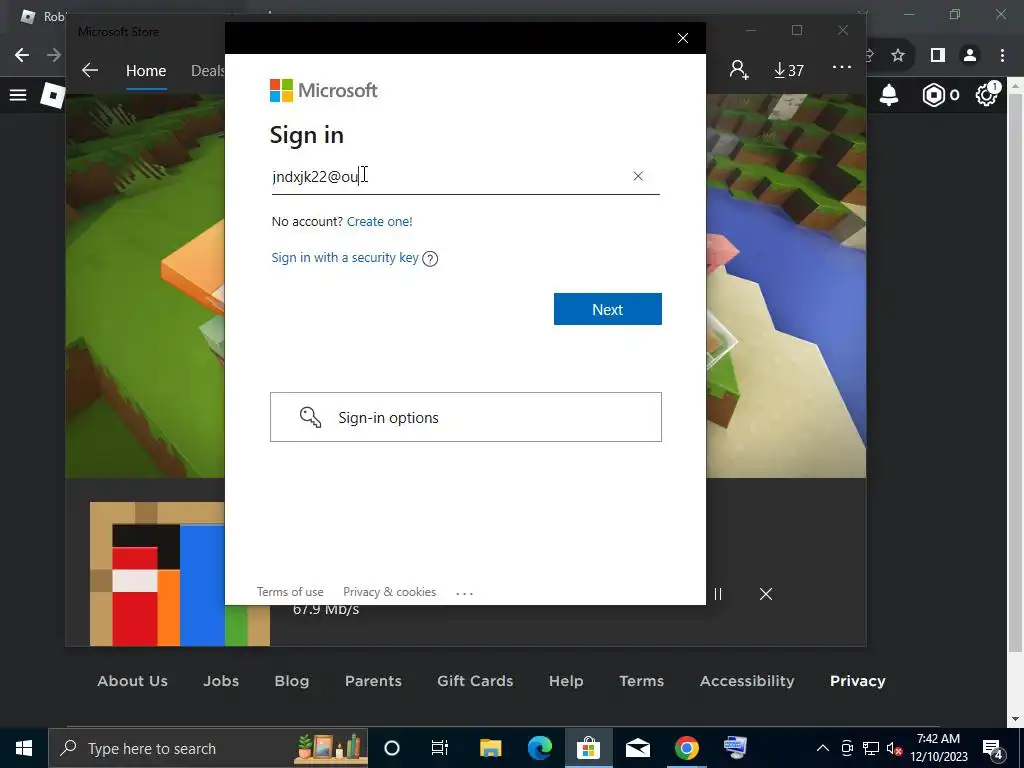Image resolution: width=1024 pixels, height=768 pixels.
Task: Open the Blog footer link
Action: coord(292,680)
